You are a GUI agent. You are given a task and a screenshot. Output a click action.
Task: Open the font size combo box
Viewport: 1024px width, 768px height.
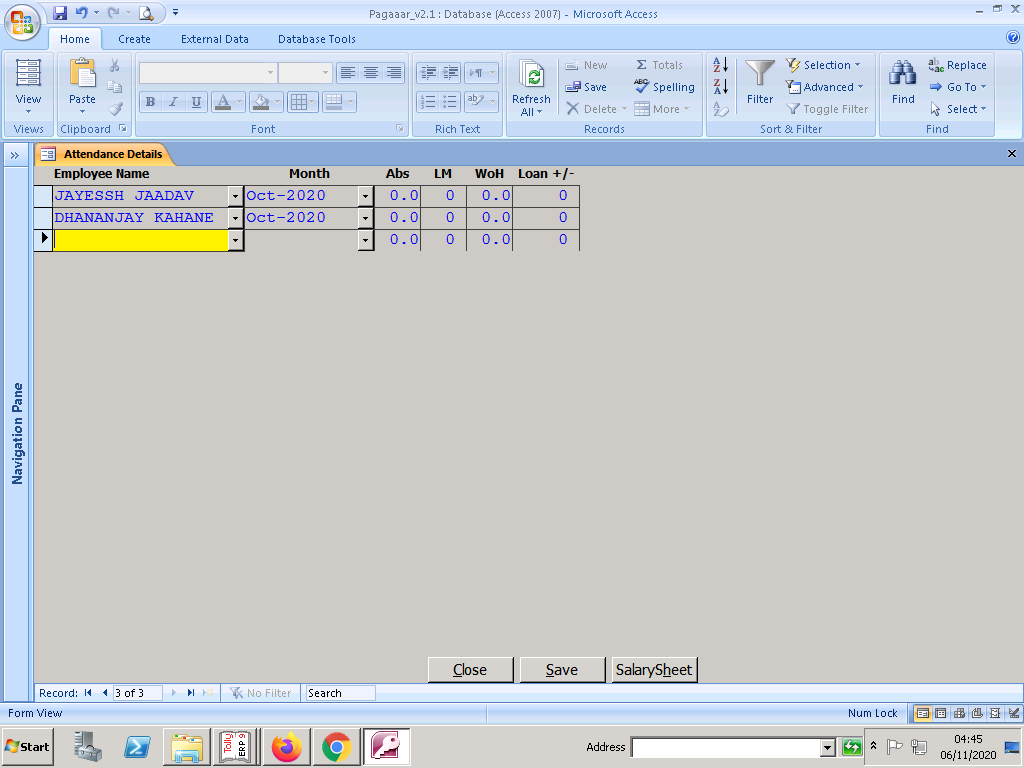click(325, 72)
